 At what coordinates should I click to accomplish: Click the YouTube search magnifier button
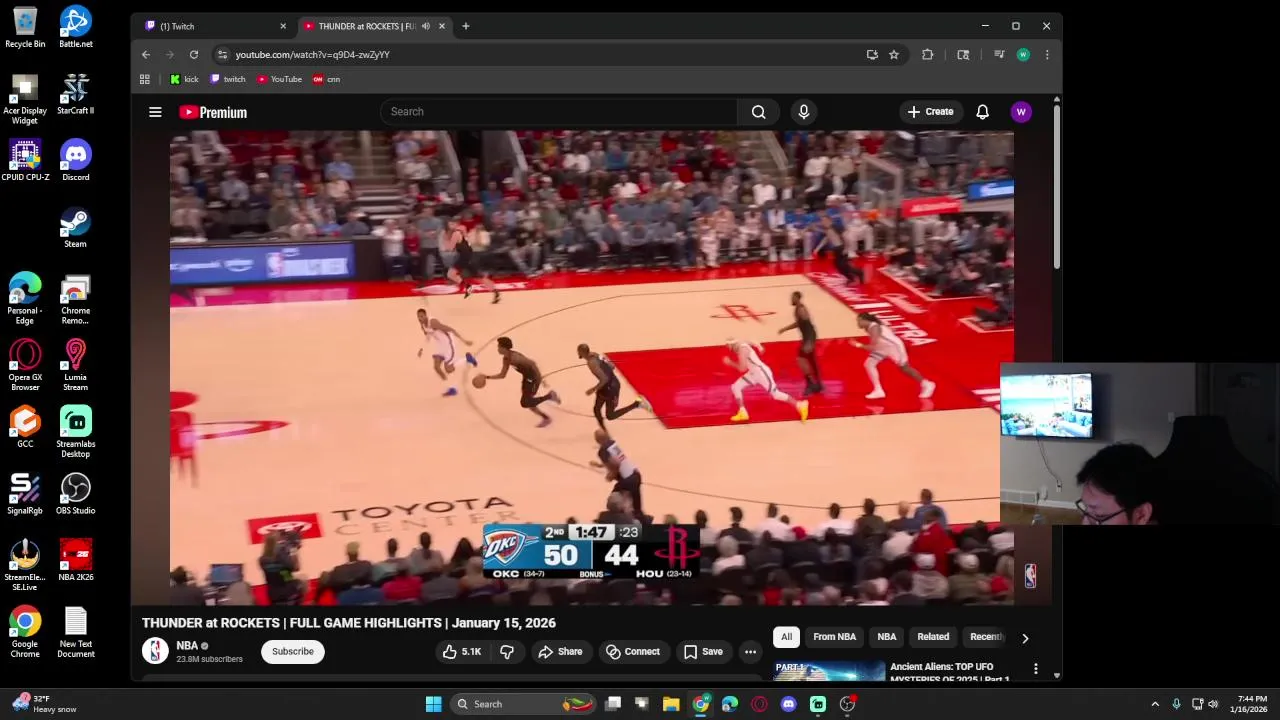759,112
